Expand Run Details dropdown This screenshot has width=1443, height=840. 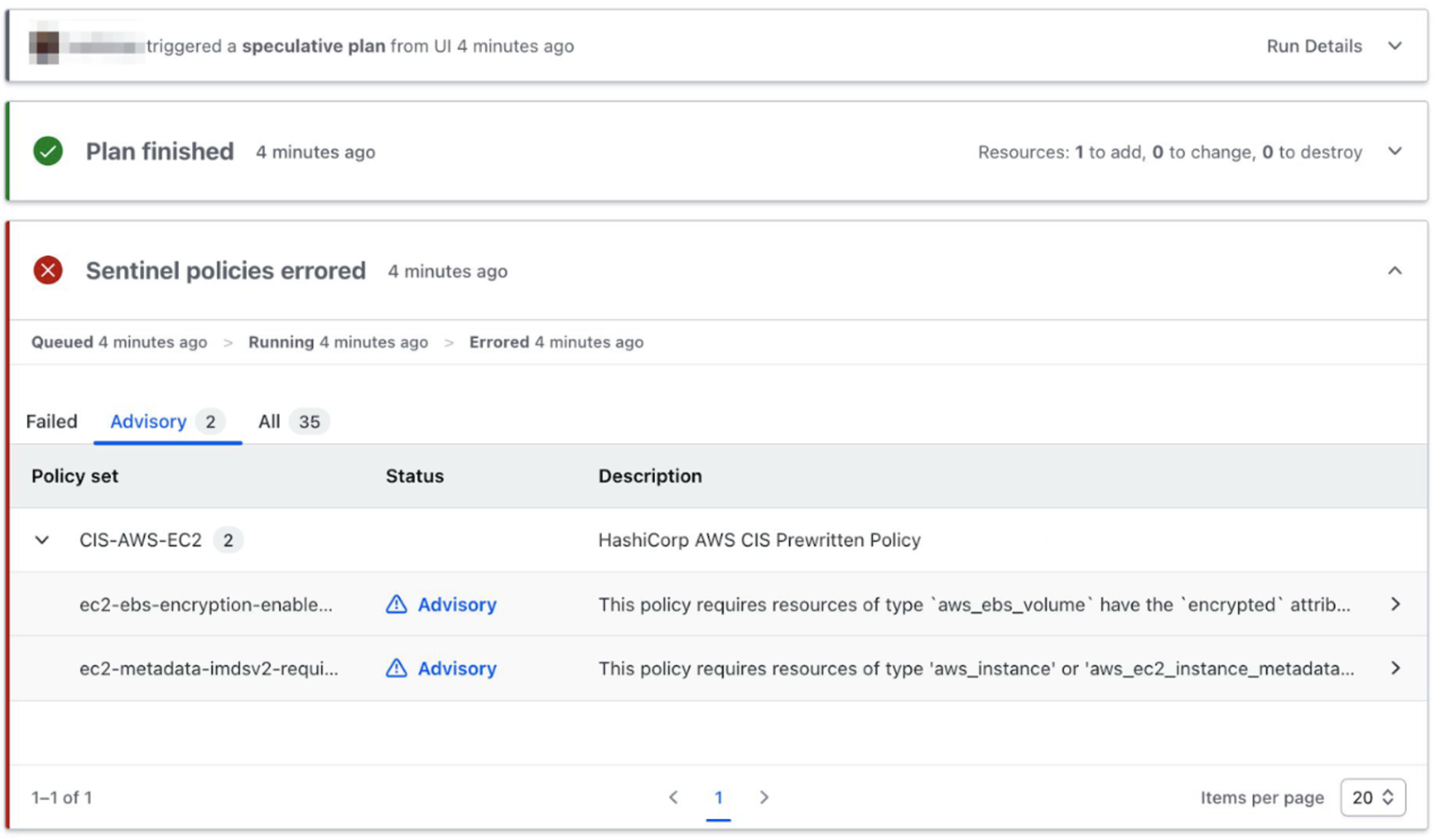point(1395,46)
